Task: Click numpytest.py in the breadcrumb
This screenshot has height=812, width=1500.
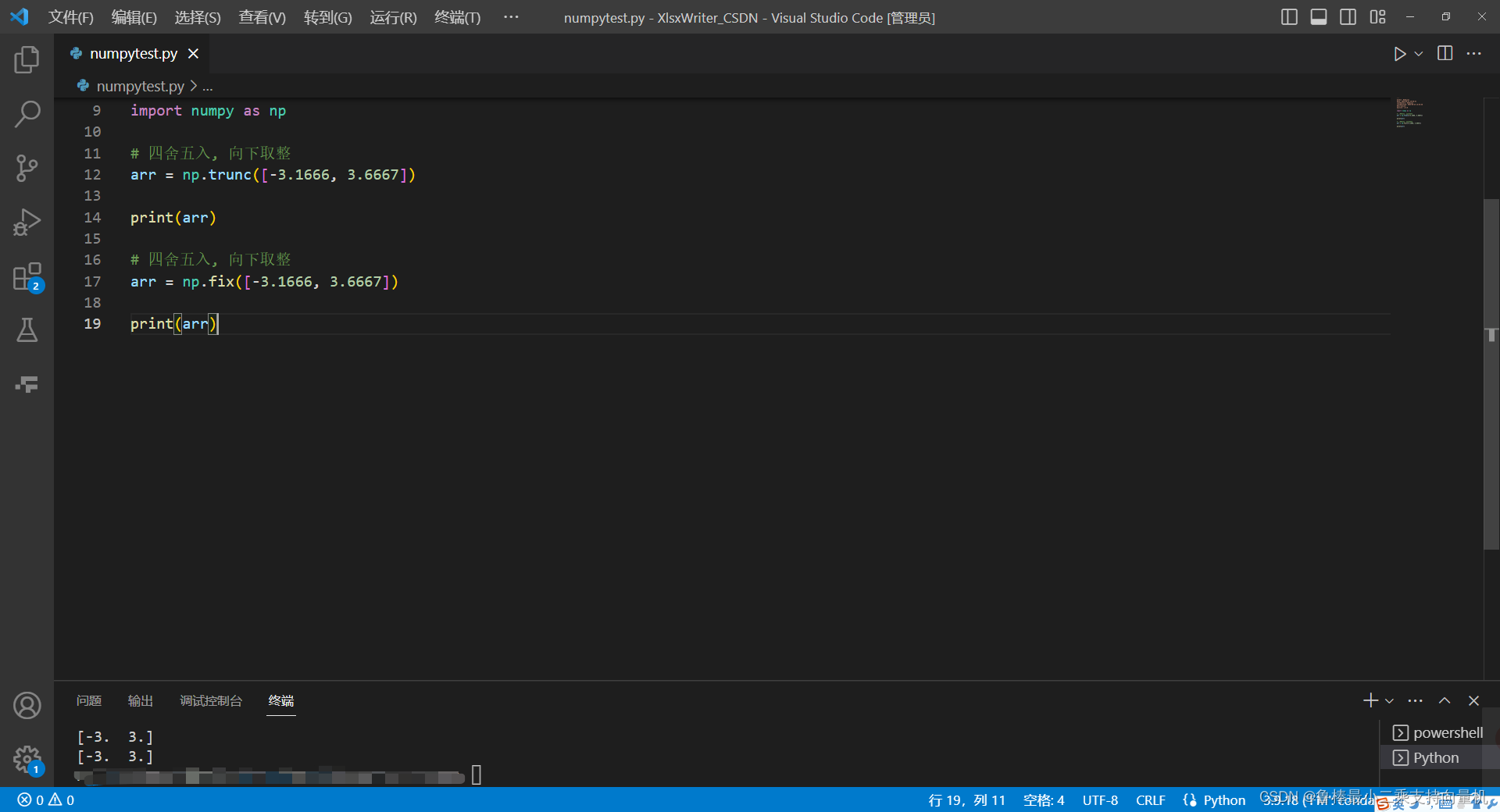Action: (x=140, y=86)
